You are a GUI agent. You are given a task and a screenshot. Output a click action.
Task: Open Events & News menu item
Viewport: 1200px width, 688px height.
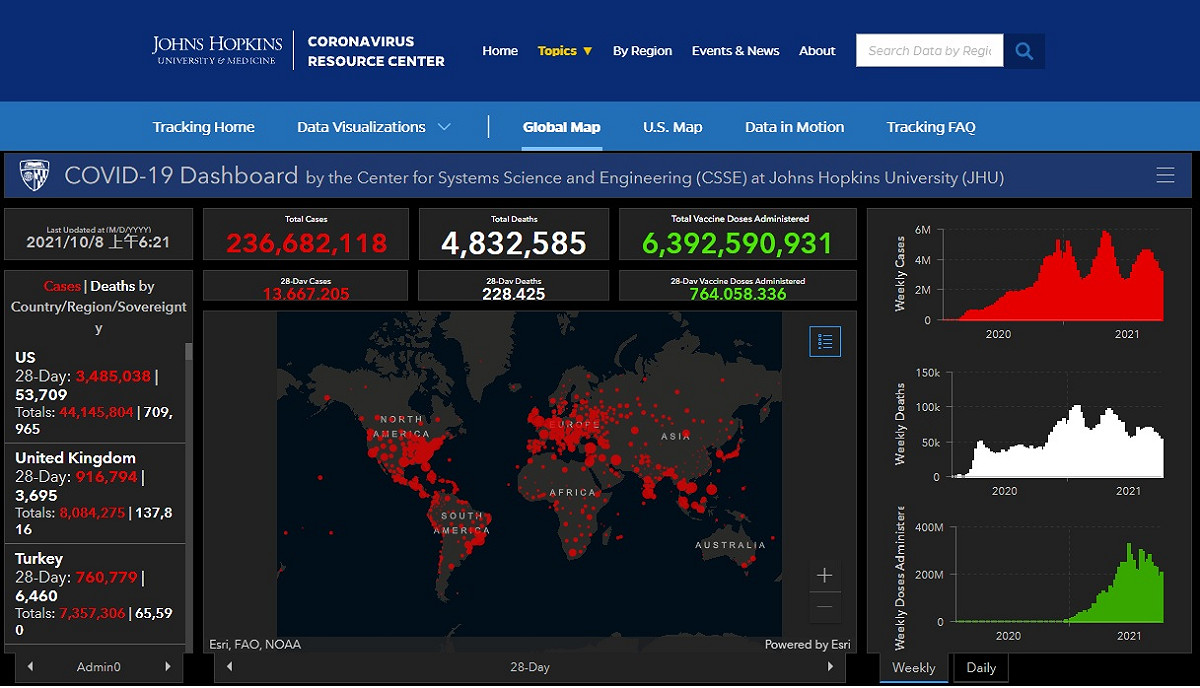(735, 51)
